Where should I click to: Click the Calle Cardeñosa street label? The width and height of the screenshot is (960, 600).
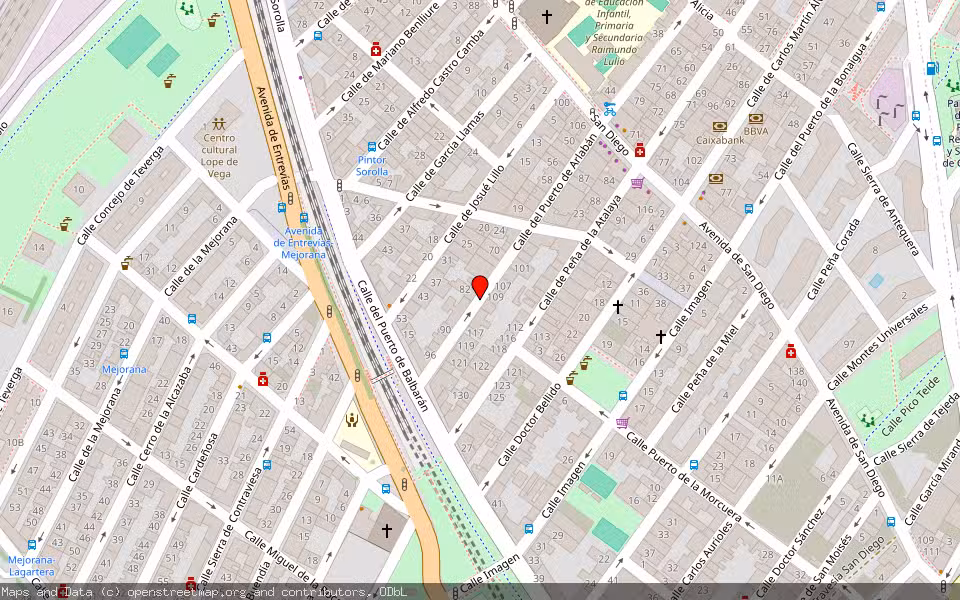coord(197,471)
